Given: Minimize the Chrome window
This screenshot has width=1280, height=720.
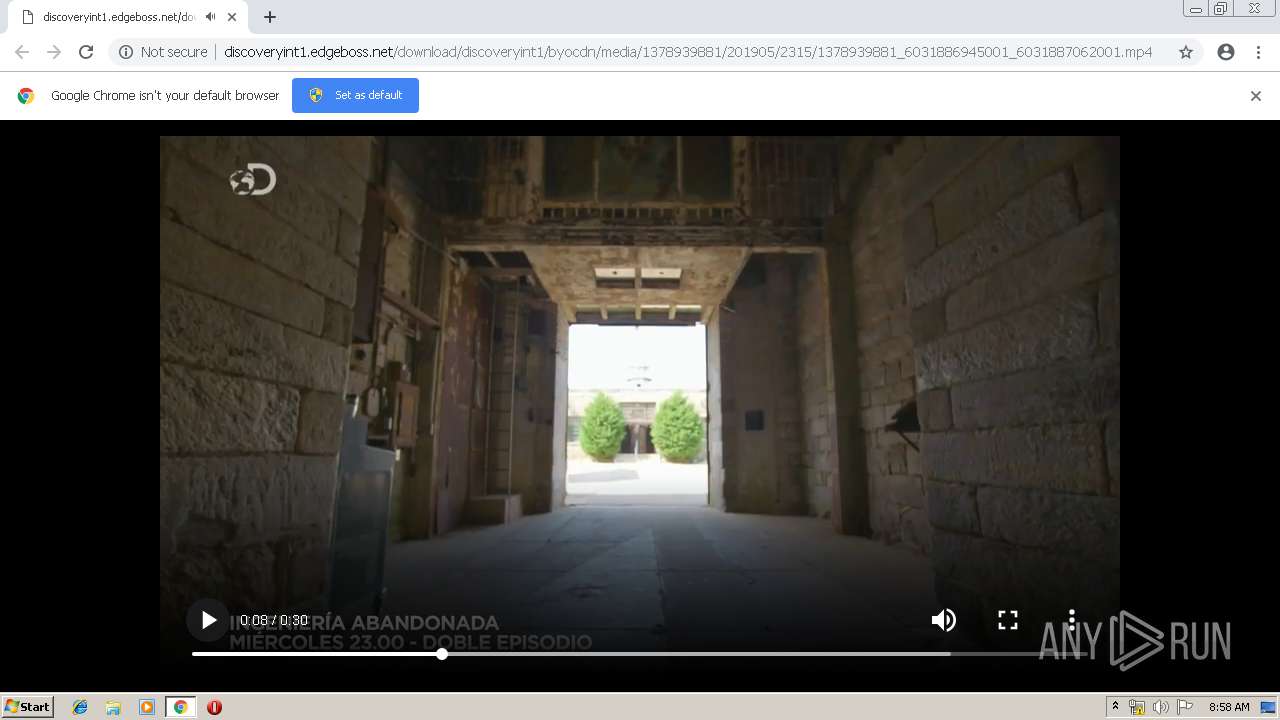Looking at the screenshot, I should pyautogui.click(x=1196, y=9).
